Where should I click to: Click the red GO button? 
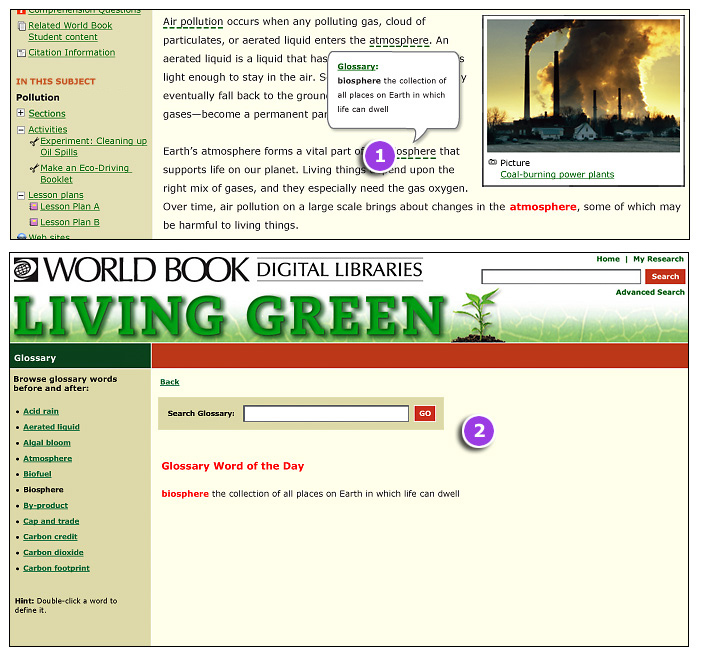(x=425, y=414)
